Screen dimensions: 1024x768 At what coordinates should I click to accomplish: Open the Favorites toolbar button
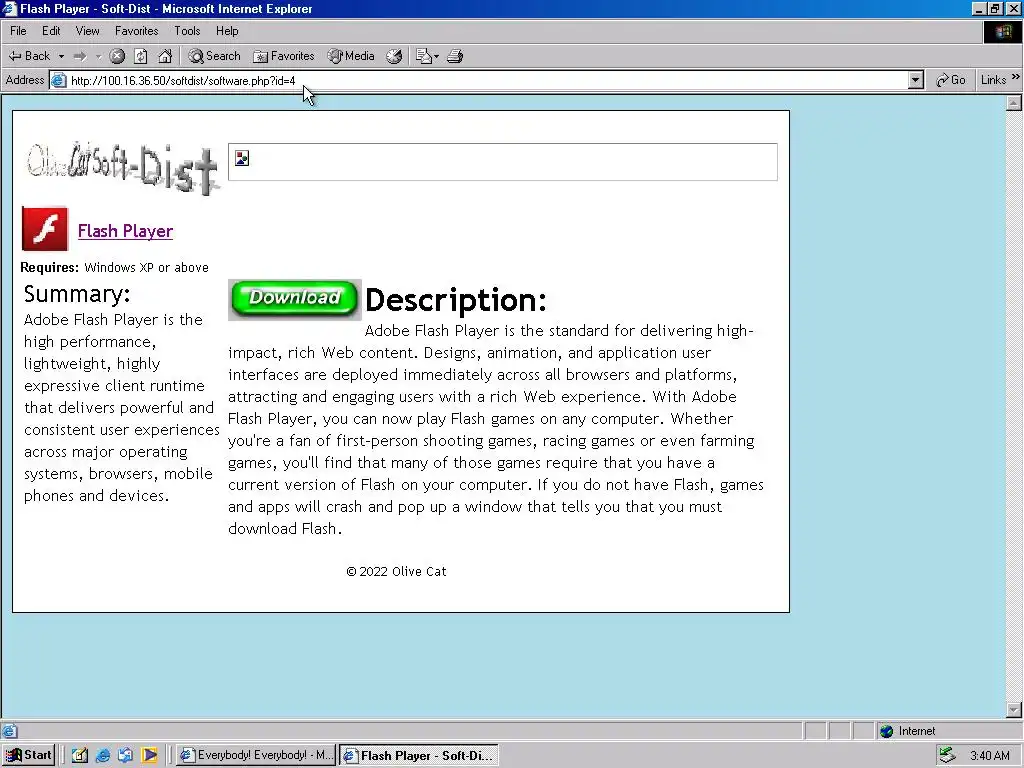point(284,56)
